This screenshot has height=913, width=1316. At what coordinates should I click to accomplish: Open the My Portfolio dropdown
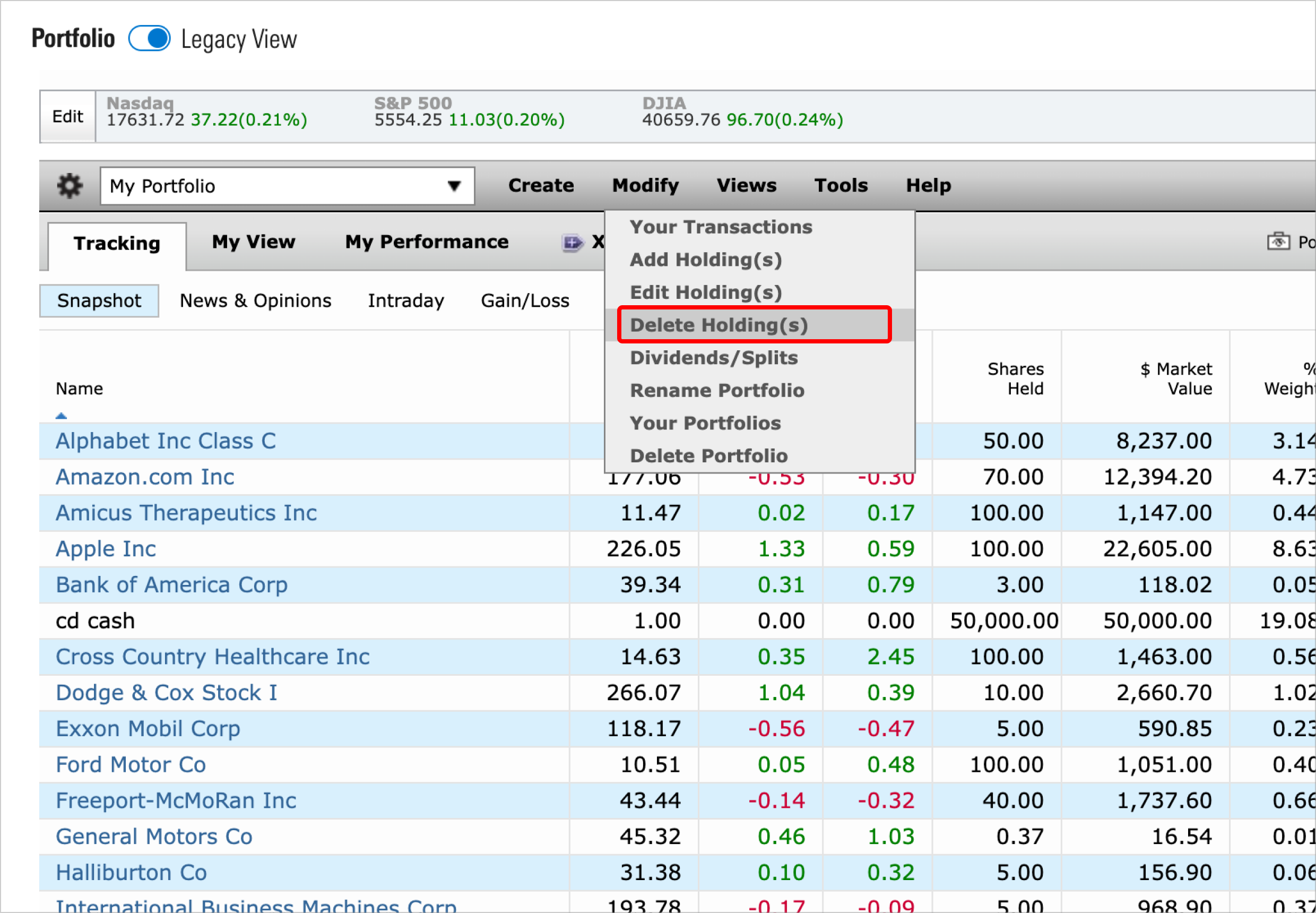coord(287,186)
